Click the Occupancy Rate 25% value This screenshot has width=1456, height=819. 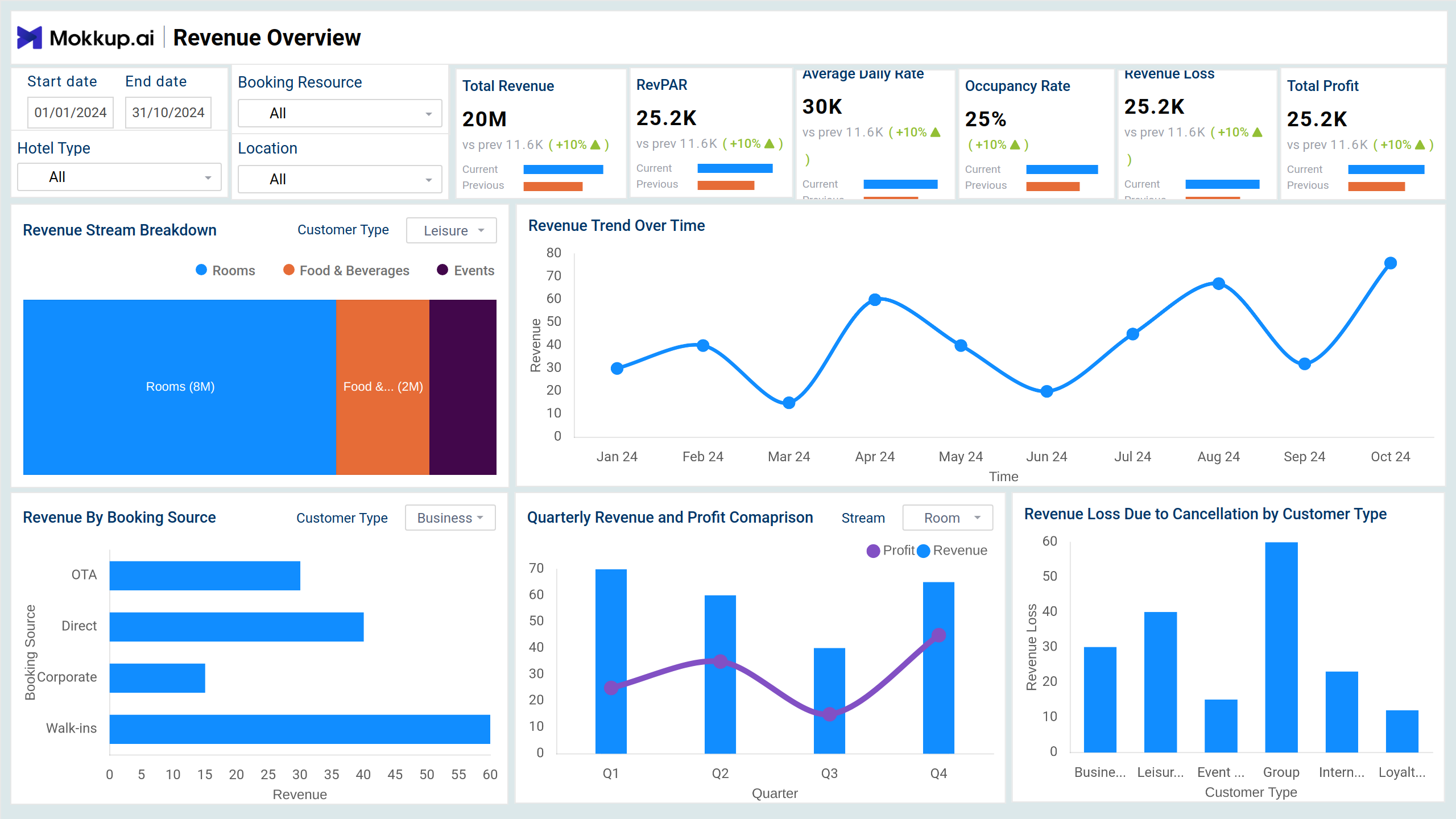[x=986, y=119]
